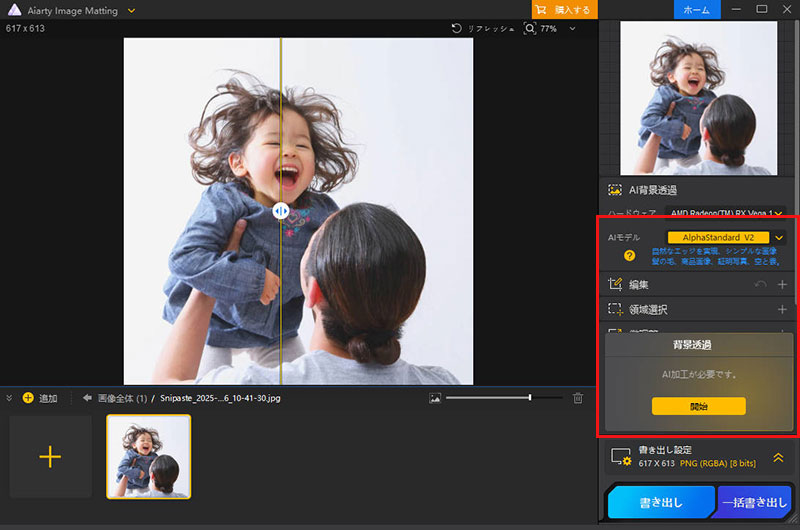Screen dimensions: 800x530
Task: Open the app title dropdown arrow
Action: tap(132, 10)
